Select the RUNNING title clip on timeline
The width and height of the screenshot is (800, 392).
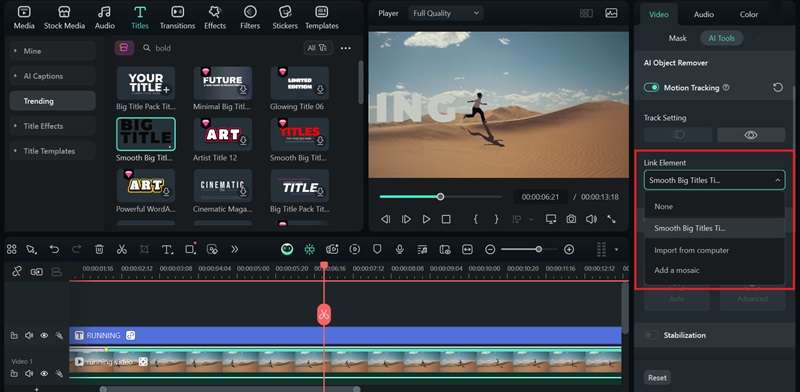345,335
